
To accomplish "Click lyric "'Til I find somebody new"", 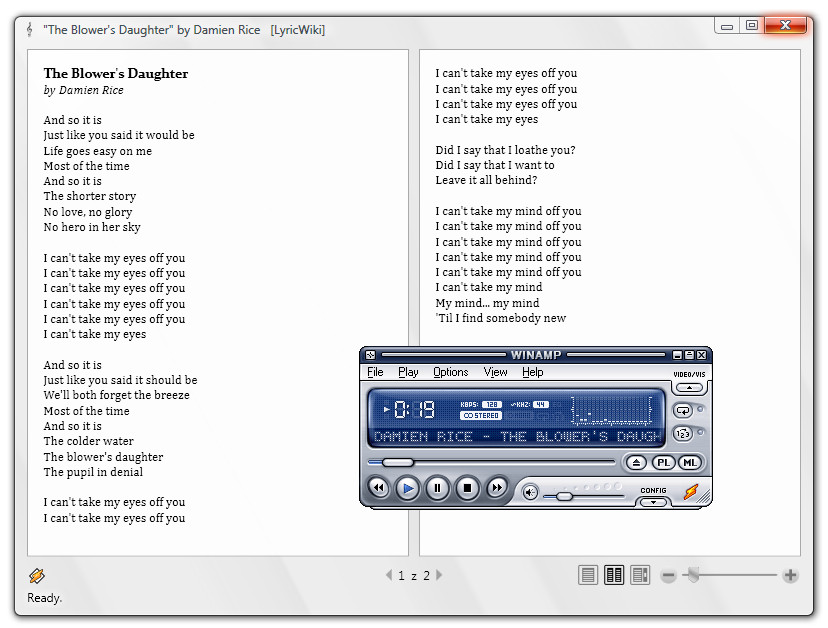I will point(501,318).
